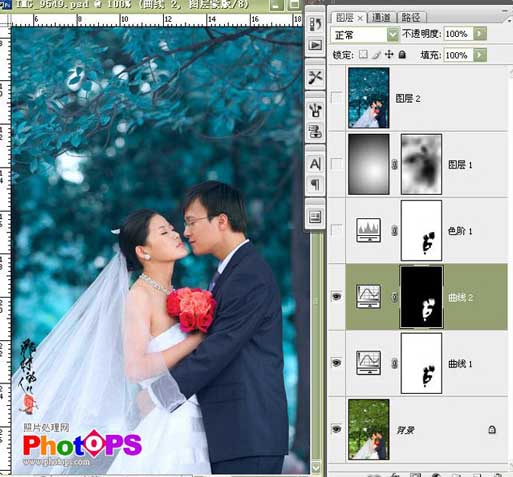
Task: Open the Tool Presets crossed-tools icon
Action: coord(315,78)
